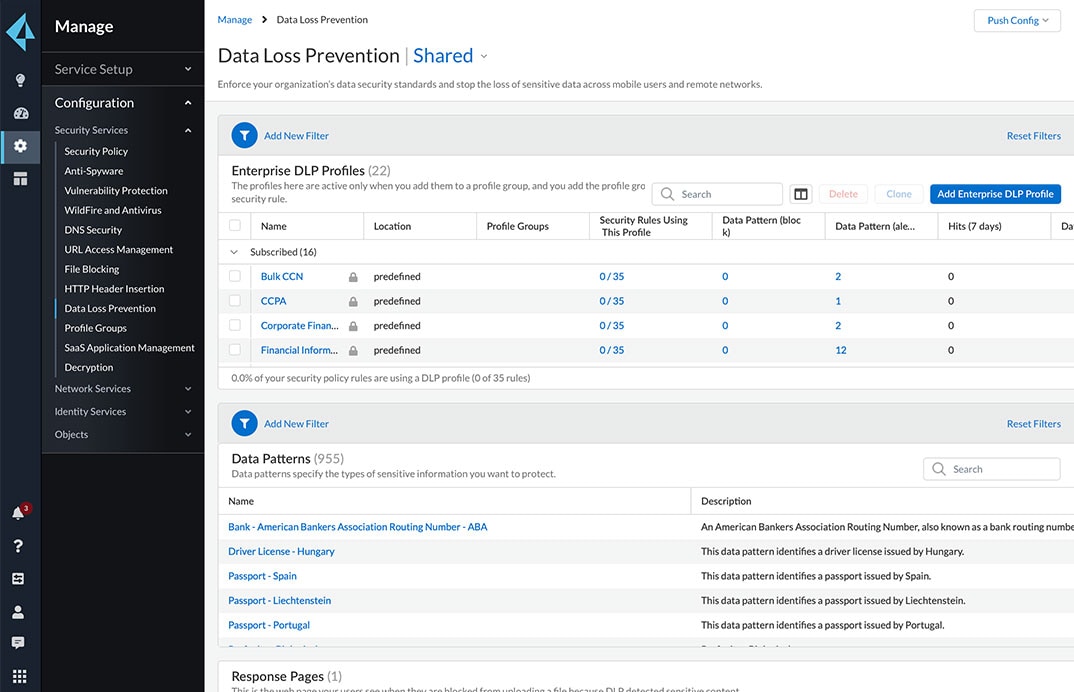
Task: Open the apps grid icon at bottom left
Action: (x=19, y=678)
